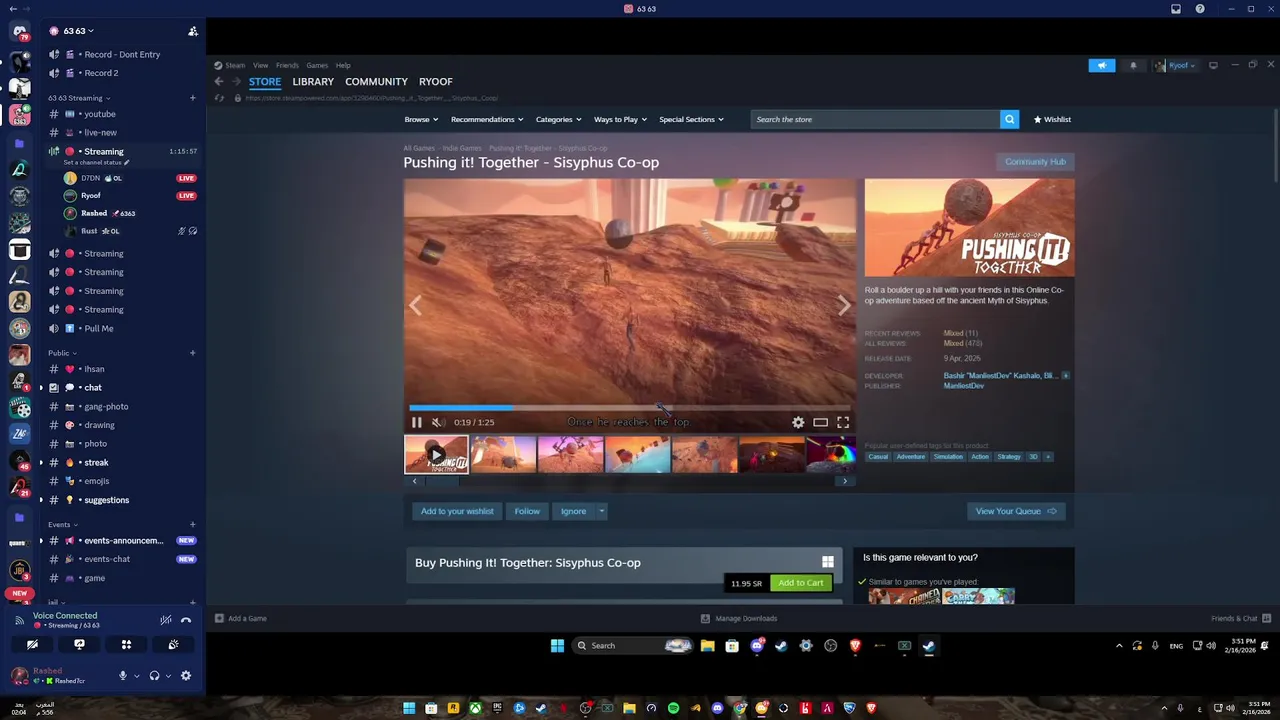Image resolution: width=1280 pixels, height=720 pixels.
Task: Select the STORE tab
Action: pyautogui.click(x=265, y=82)
